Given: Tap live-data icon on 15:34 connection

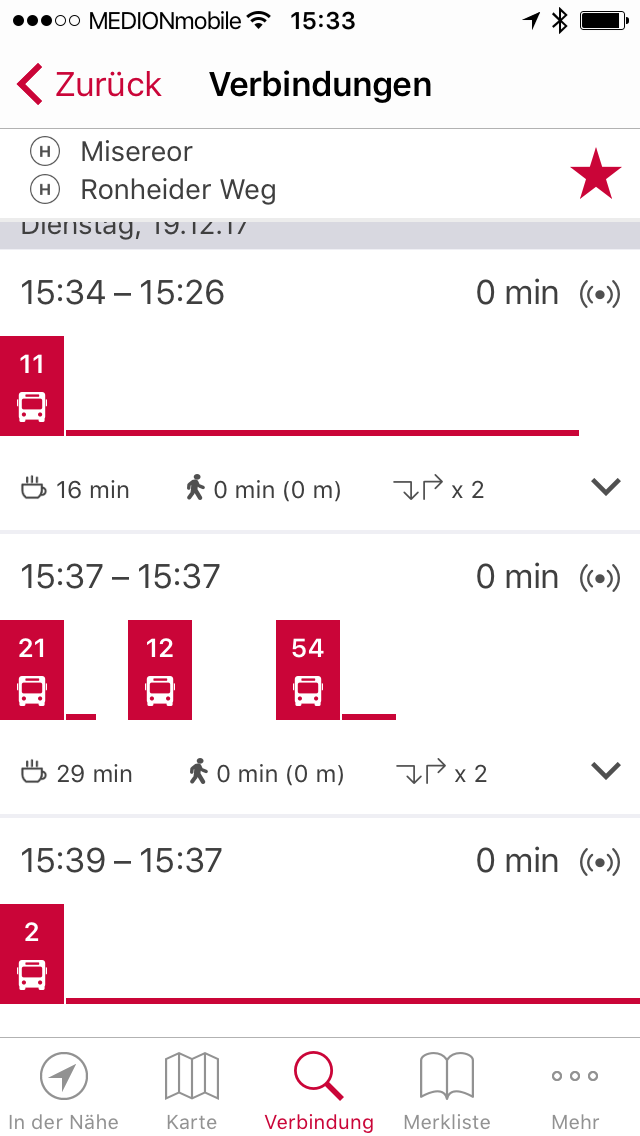Looking at the screenshot, I should (x=600, y=294).
